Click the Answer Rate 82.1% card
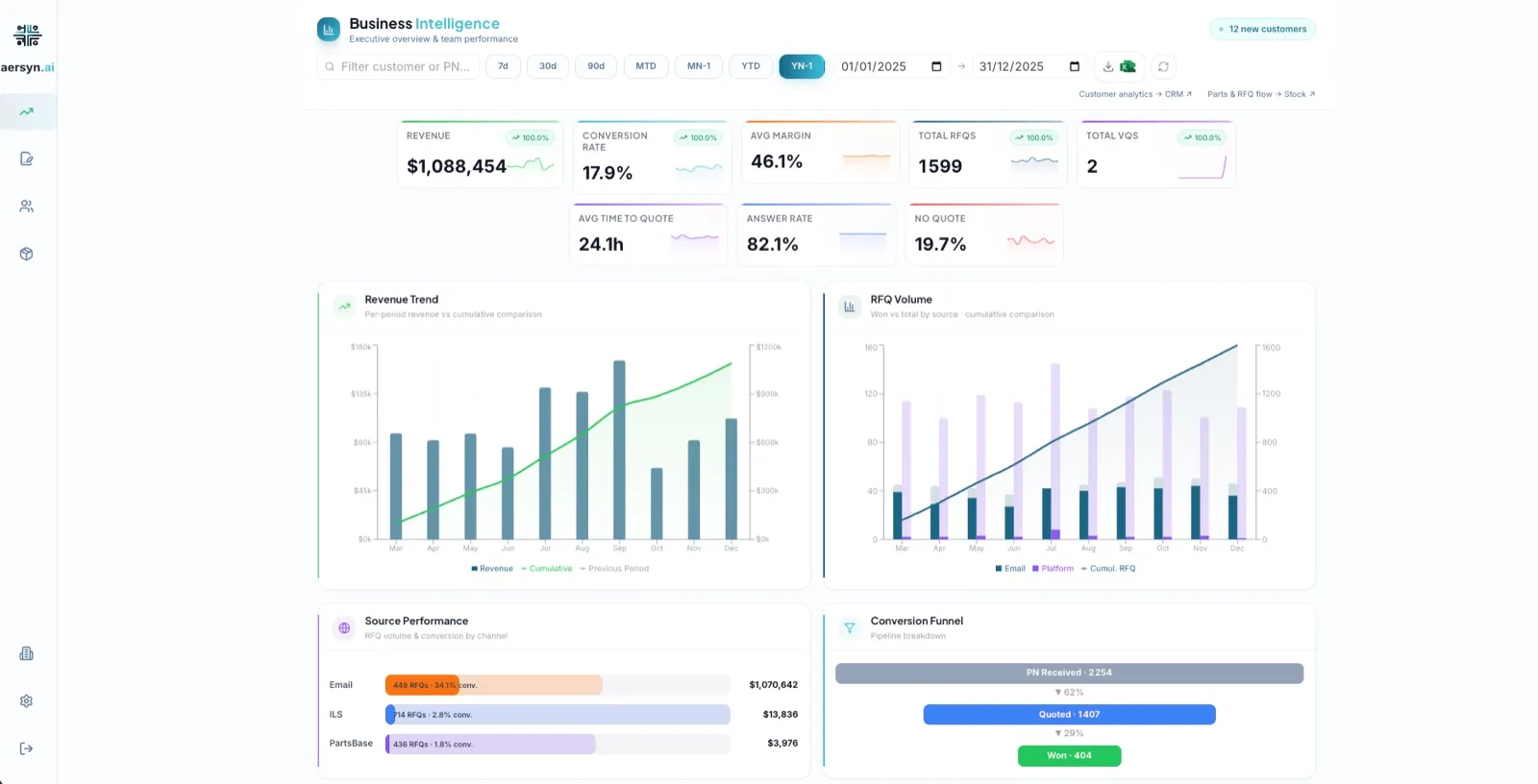This screenshot has height=784, width=1538. (817, 234)
